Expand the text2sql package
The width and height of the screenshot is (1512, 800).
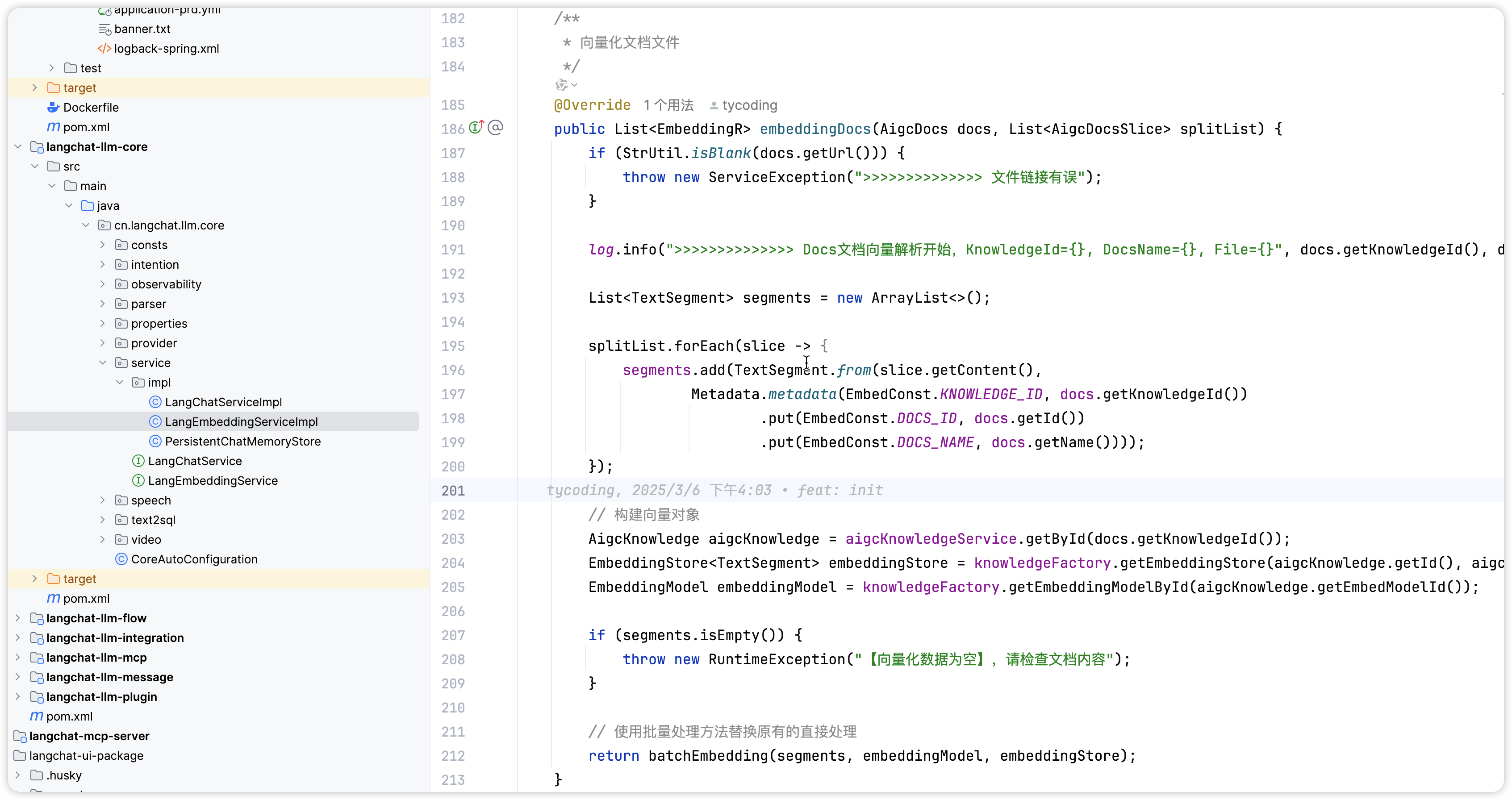(103, 520)
